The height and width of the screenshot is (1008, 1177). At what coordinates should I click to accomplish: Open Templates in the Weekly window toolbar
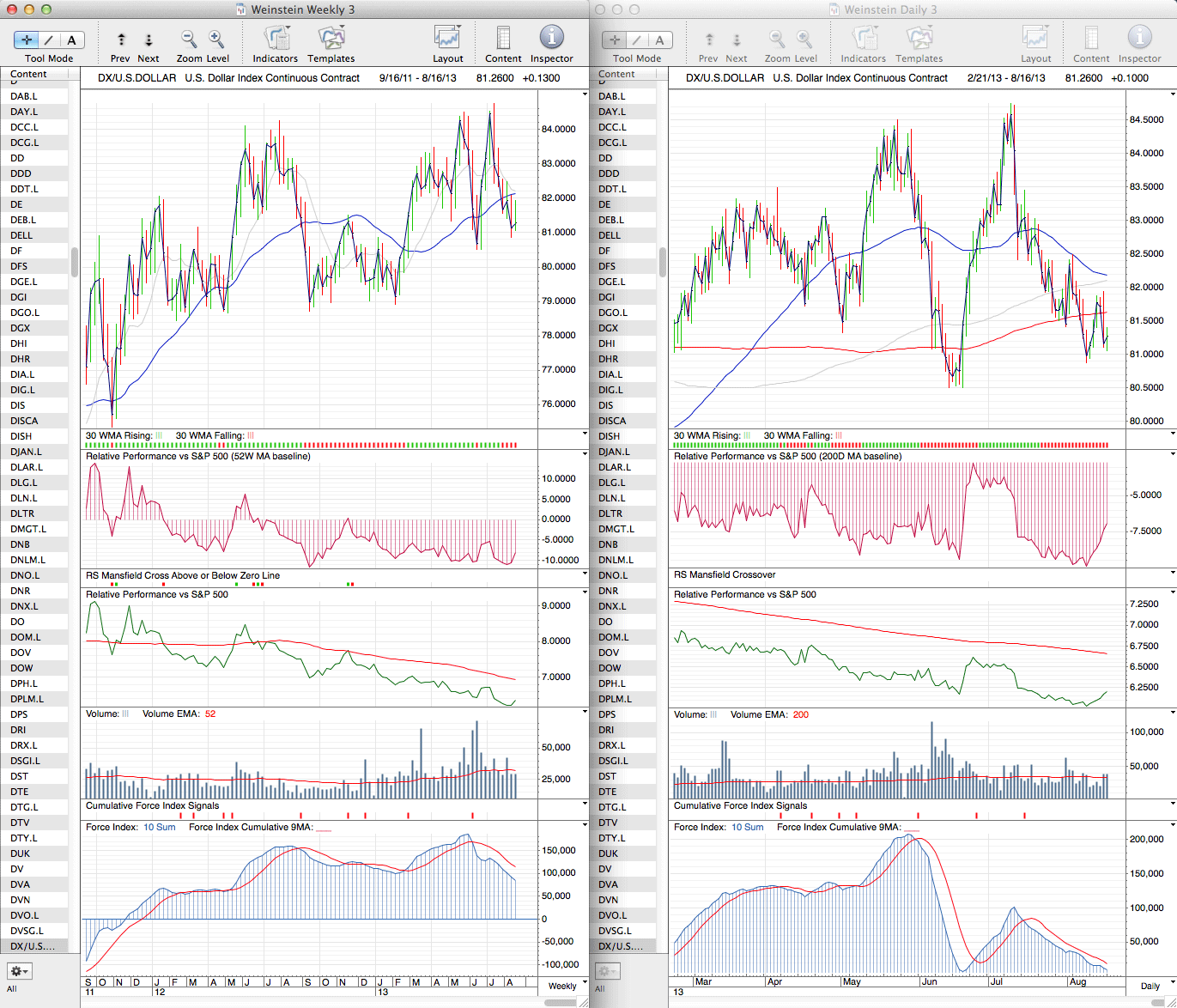click(331, 39)
